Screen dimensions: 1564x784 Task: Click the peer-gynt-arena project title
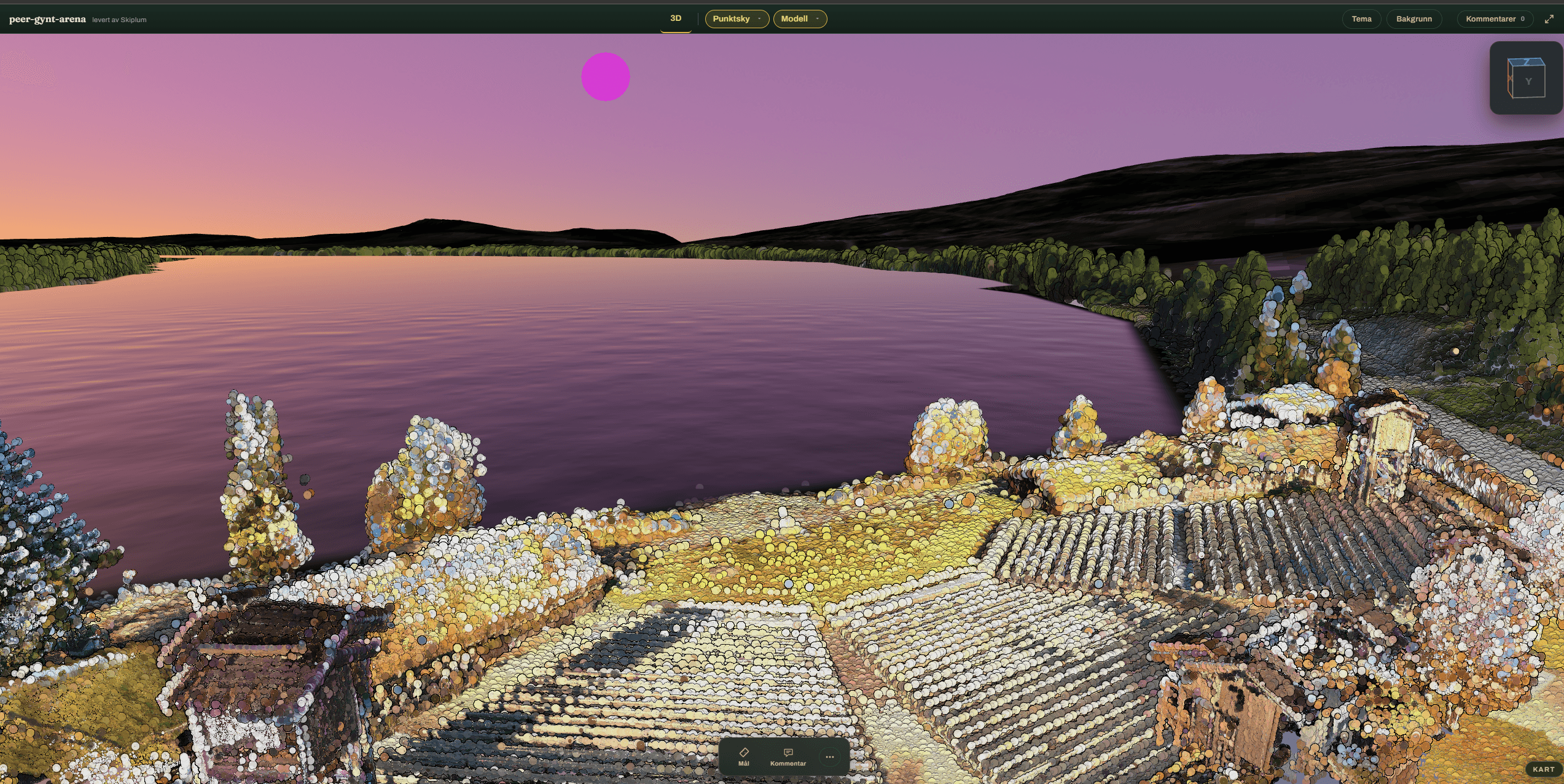click(47, 19)
